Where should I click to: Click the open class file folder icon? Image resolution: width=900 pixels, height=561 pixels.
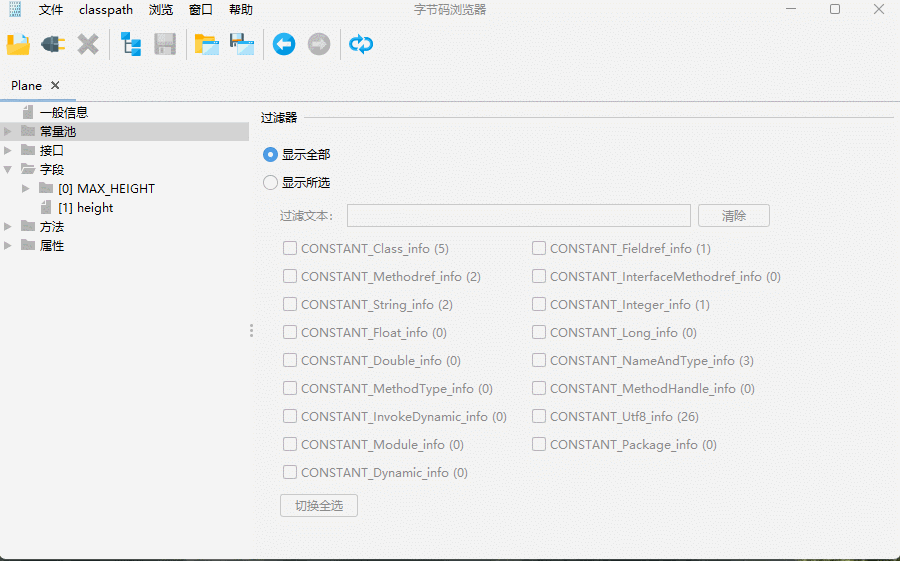tap(18, 44)
